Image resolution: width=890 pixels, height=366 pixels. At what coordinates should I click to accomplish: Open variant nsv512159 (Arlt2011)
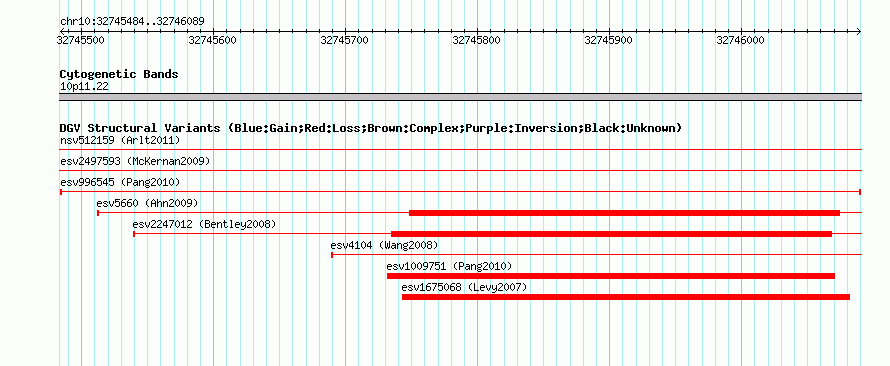click(x=120, y=140)
